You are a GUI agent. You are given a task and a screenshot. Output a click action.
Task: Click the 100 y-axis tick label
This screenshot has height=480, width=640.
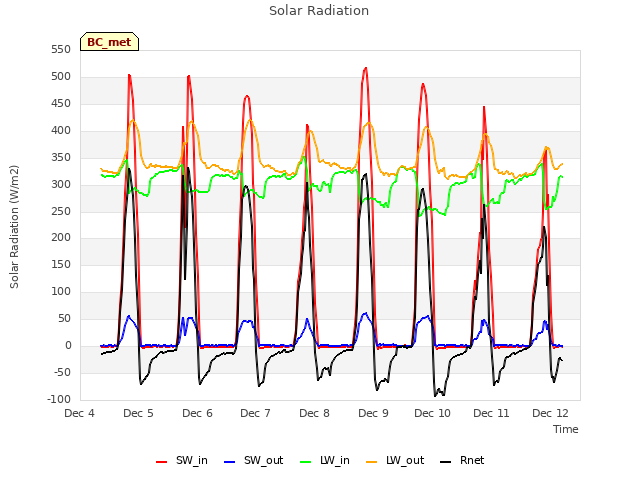[x=61, y=291]
